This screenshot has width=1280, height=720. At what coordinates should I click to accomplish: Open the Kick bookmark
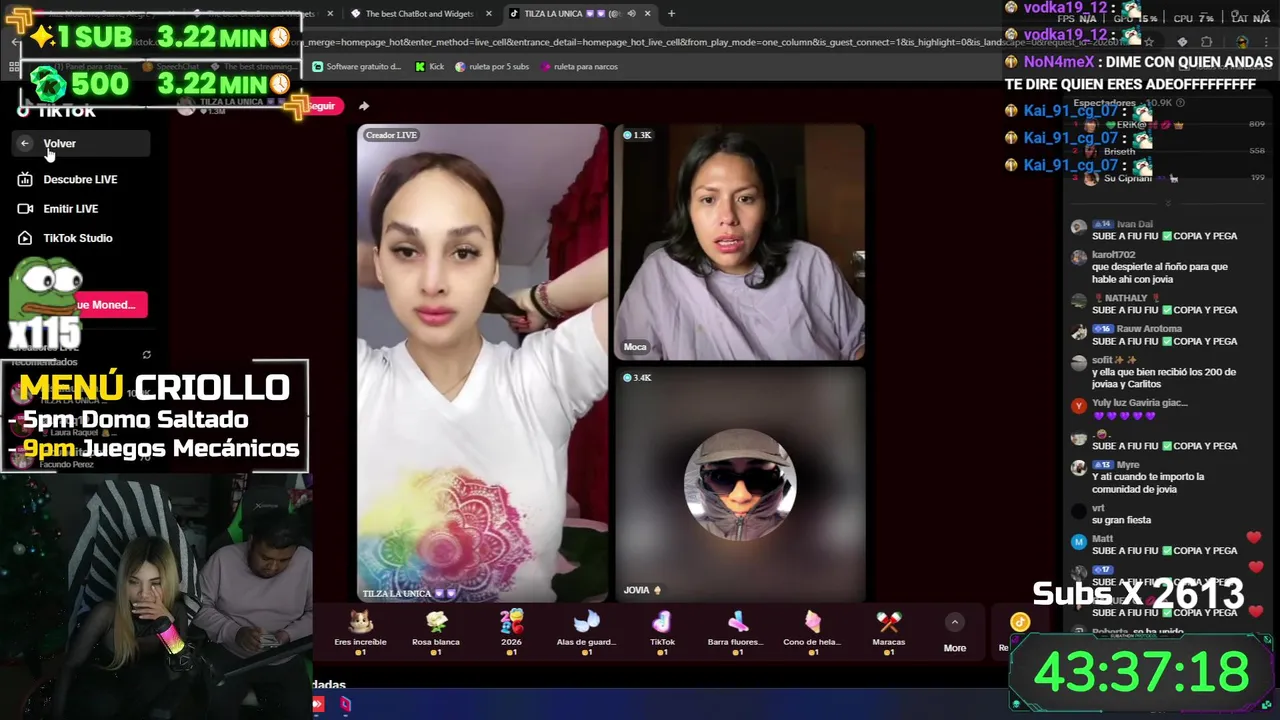tap(430, 67)
